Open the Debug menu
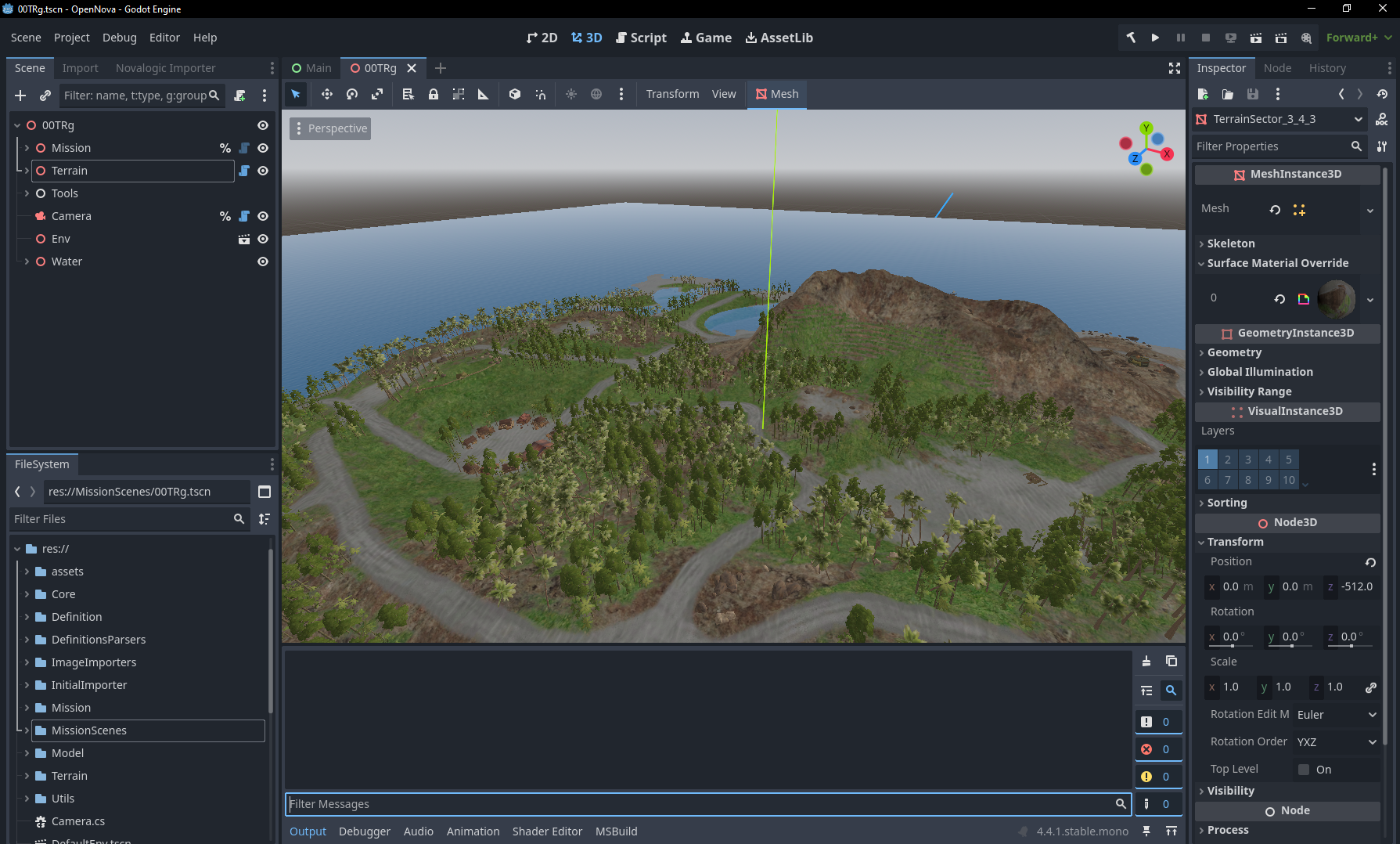The image size is (1400, 844). [119, 38]
